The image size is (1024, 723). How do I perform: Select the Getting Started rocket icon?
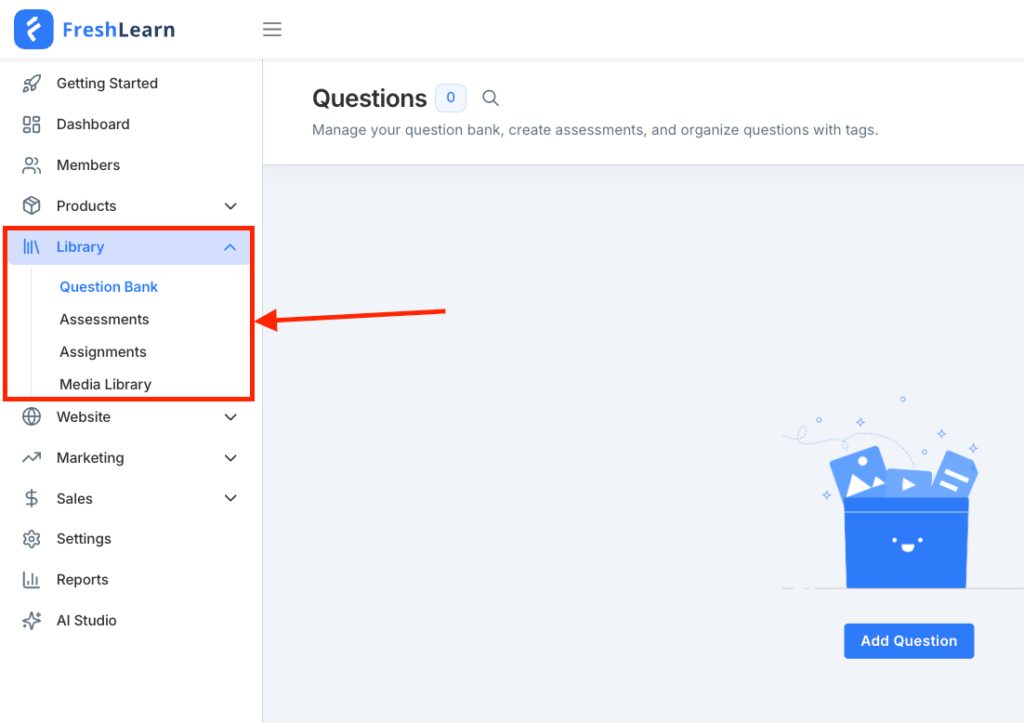pos(30,83)
